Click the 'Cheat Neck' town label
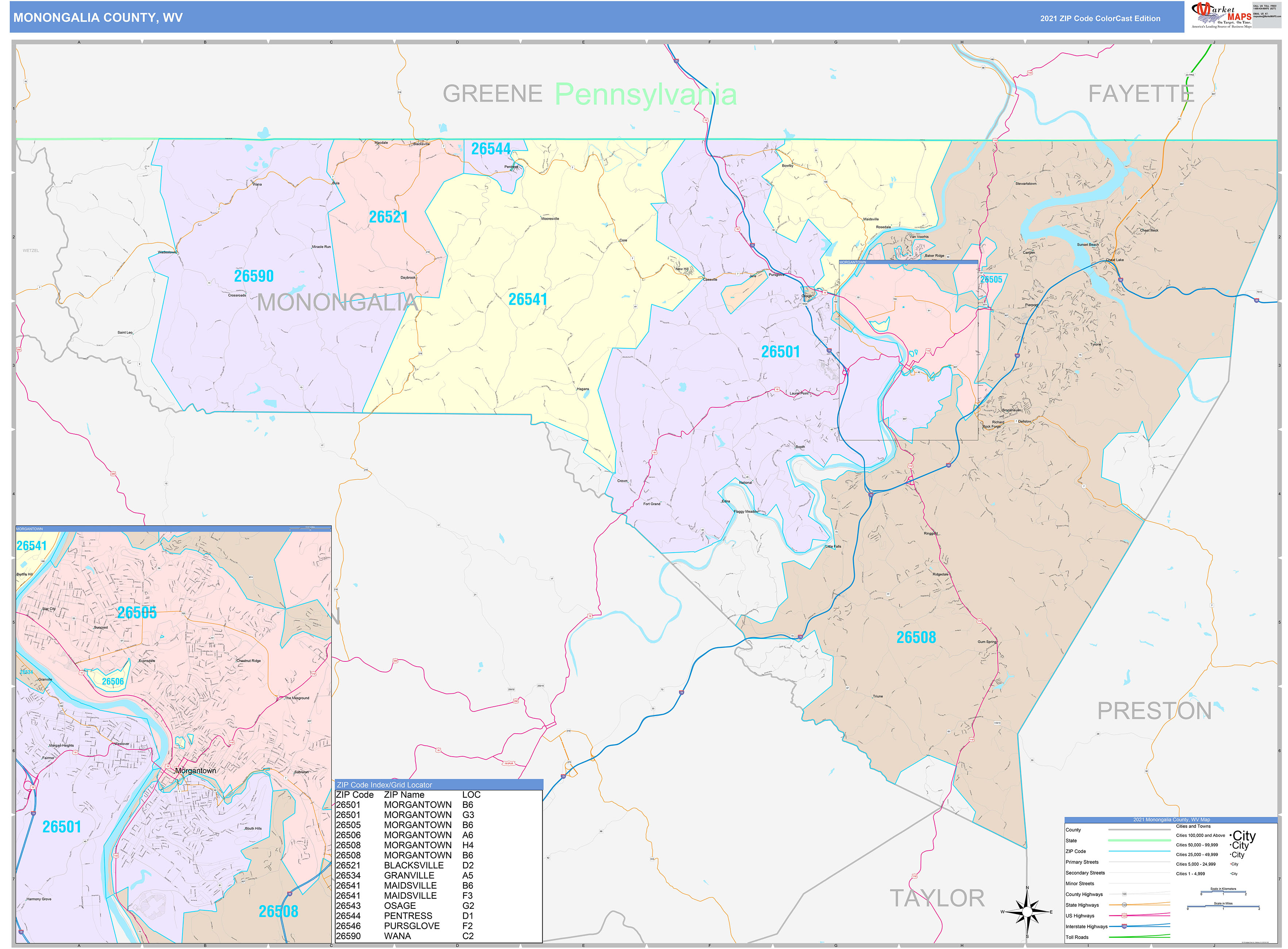 [1149, 230]
